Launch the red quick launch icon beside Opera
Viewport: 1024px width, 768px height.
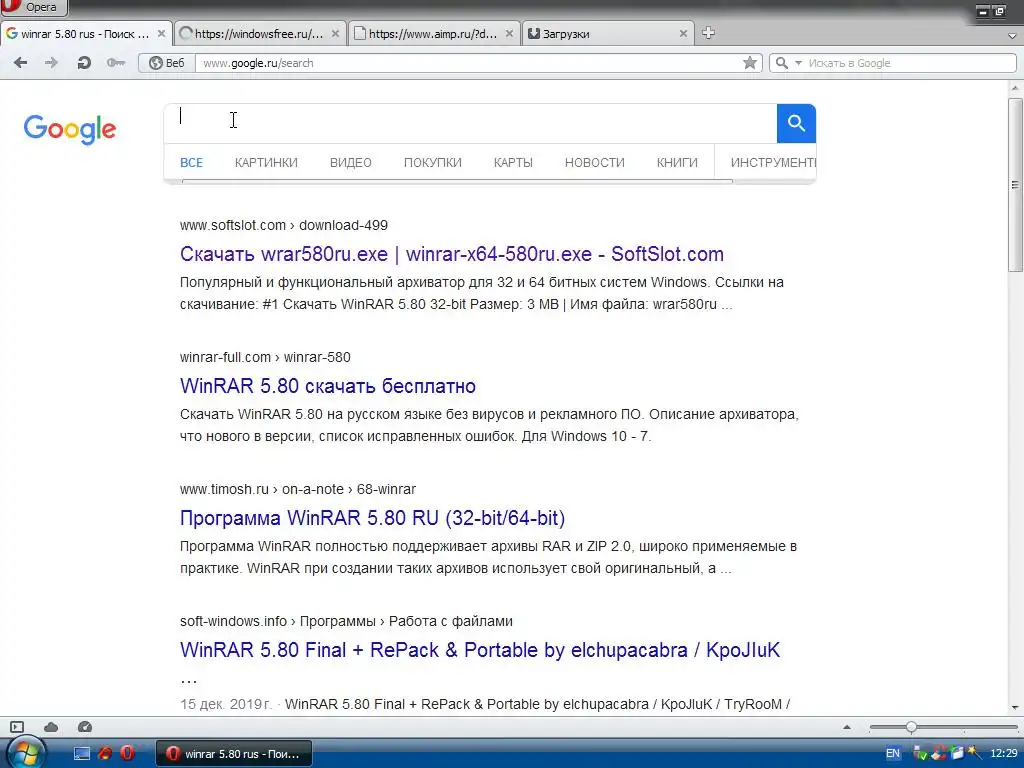tap(104, 754)
